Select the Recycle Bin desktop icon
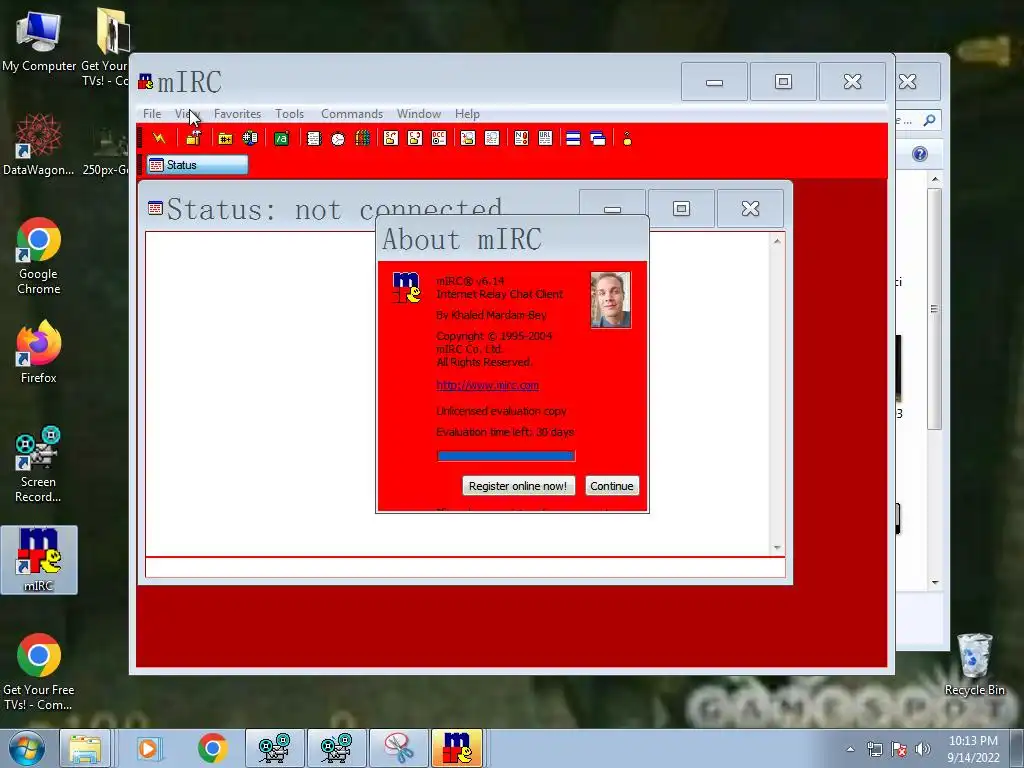The image size is (1024, 768). tap(974, 664)
